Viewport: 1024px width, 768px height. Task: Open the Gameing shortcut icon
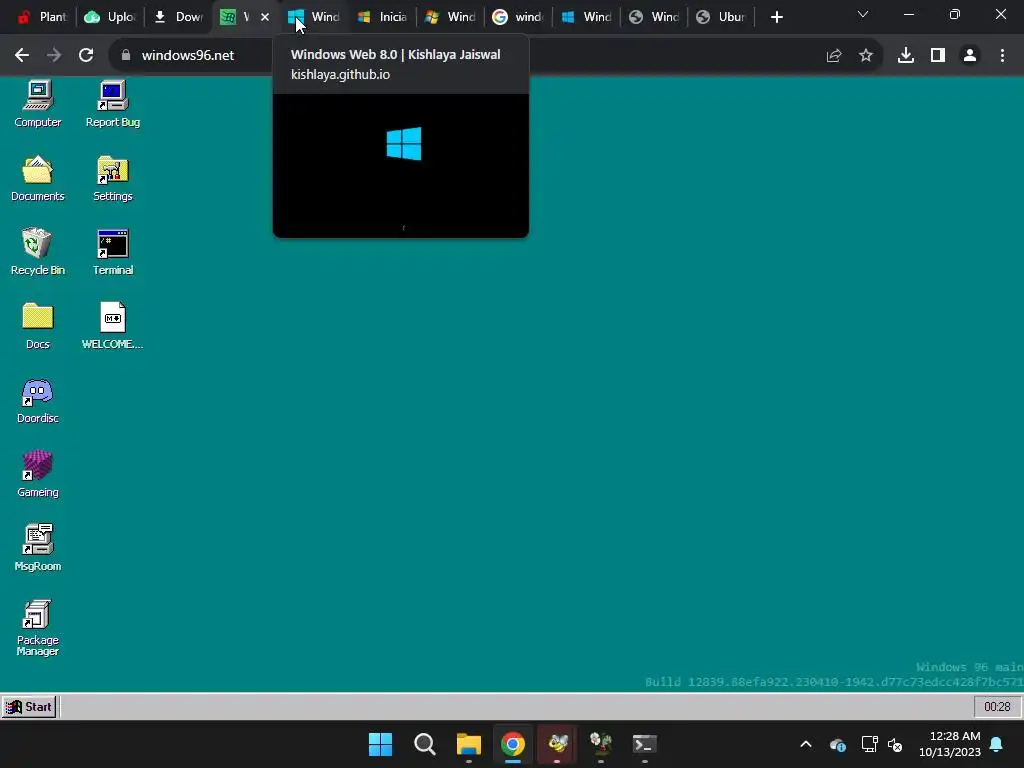38,473
